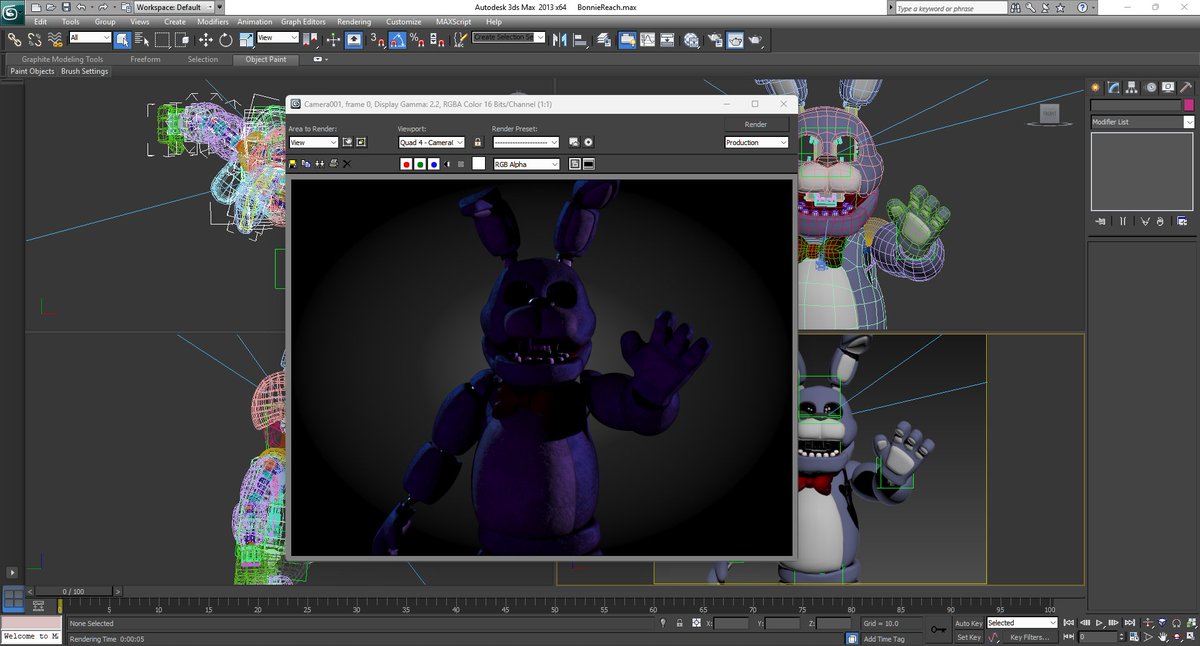Image resolution: width=1200 pixels, height=646 pixels.
Task: Choose the Select and Move tool
Action: (x=206, y=40)
